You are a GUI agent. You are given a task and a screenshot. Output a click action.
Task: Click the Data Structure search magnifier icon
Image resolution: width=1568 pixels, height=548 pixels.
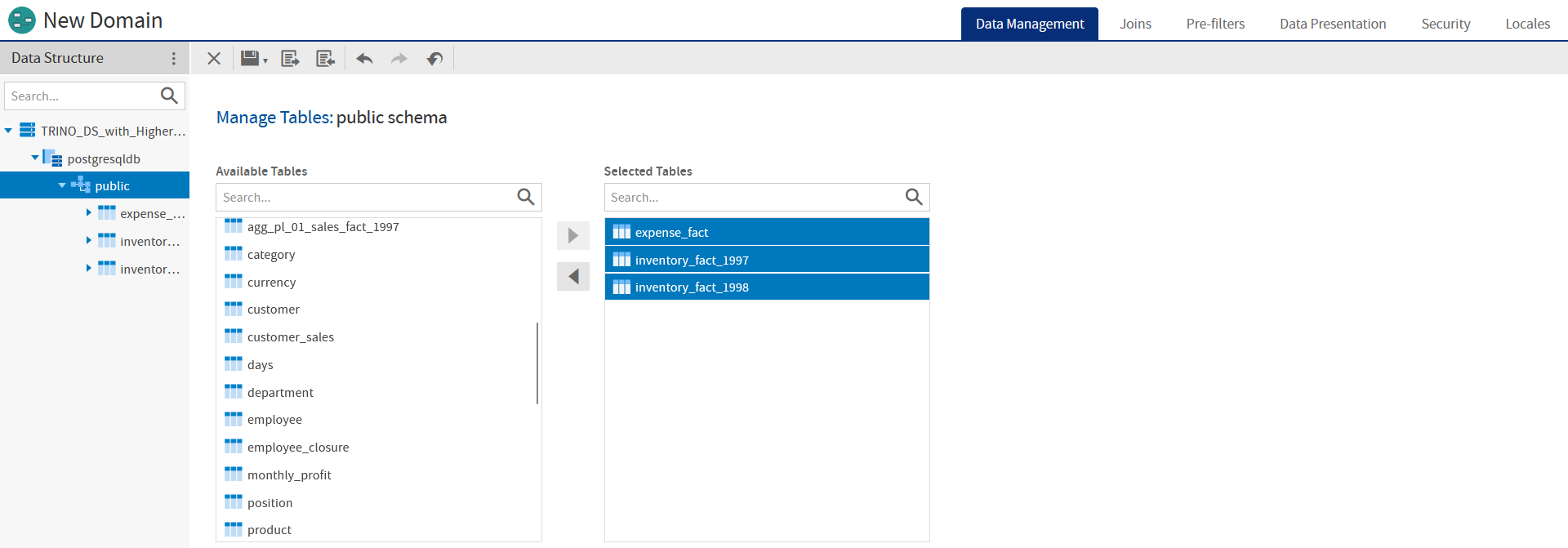pos(169,96)
